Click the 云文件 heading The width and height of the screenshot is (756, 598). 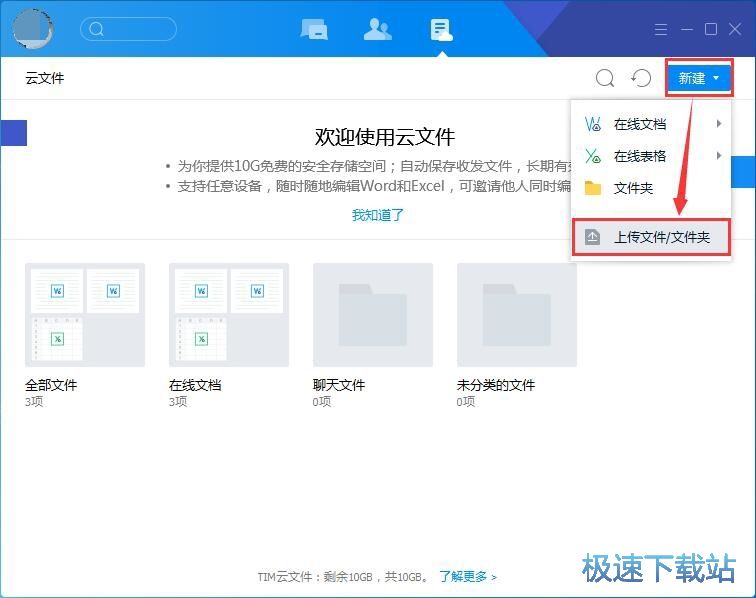(x=44, y=78)
